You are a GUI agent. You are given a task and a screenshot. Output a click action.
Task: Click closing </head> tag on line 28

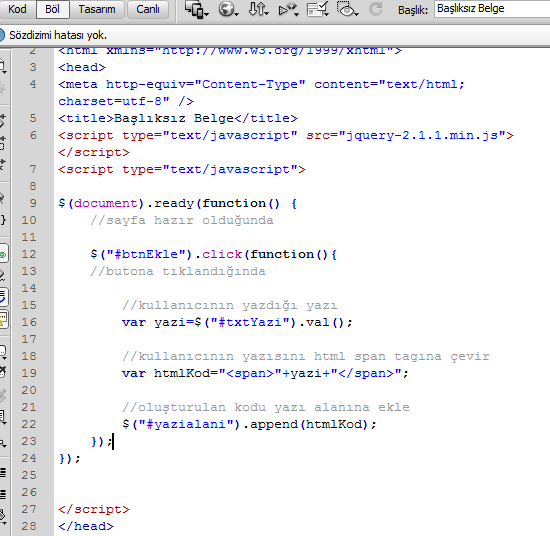click(86, 526)
